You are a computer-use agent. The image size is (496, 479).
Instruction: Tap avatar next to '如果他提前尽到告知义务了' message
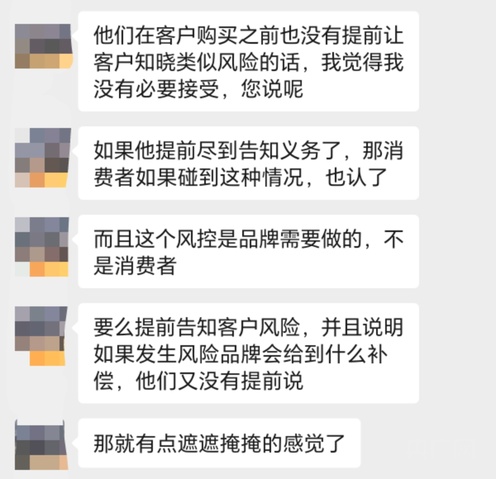(43, 158)
